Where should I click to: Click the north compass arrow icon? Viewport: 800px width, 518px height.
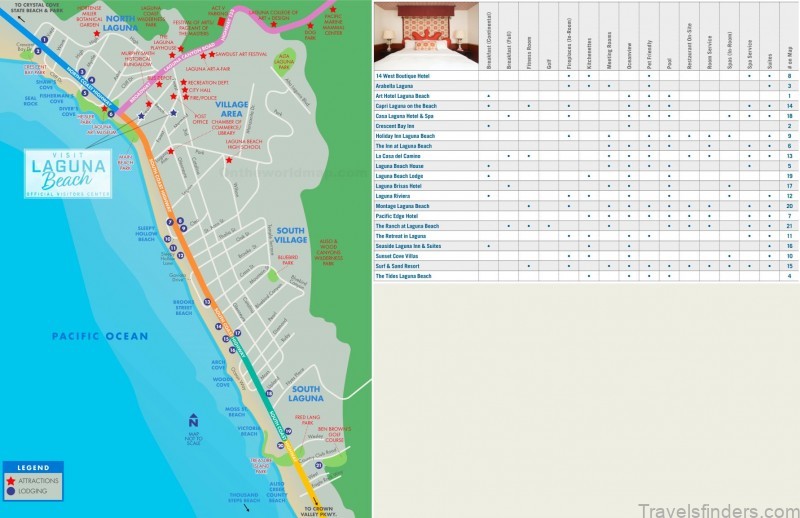click(193, 420)
